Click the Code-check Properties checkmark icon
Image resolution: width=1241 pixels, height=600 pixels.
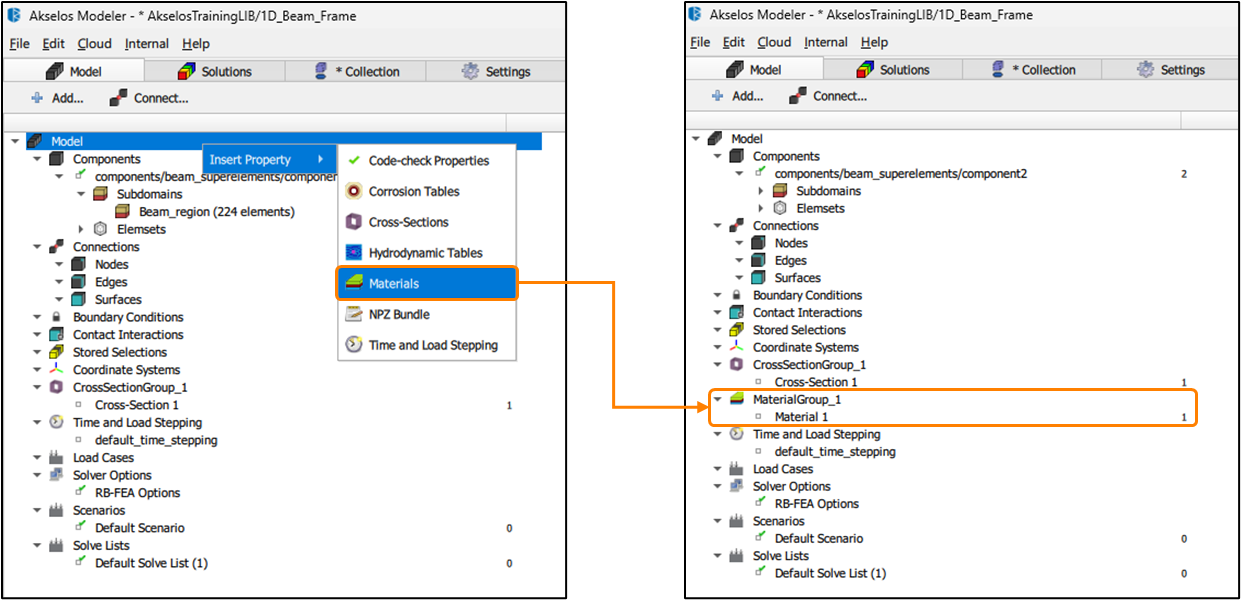[x=353, y=161]
